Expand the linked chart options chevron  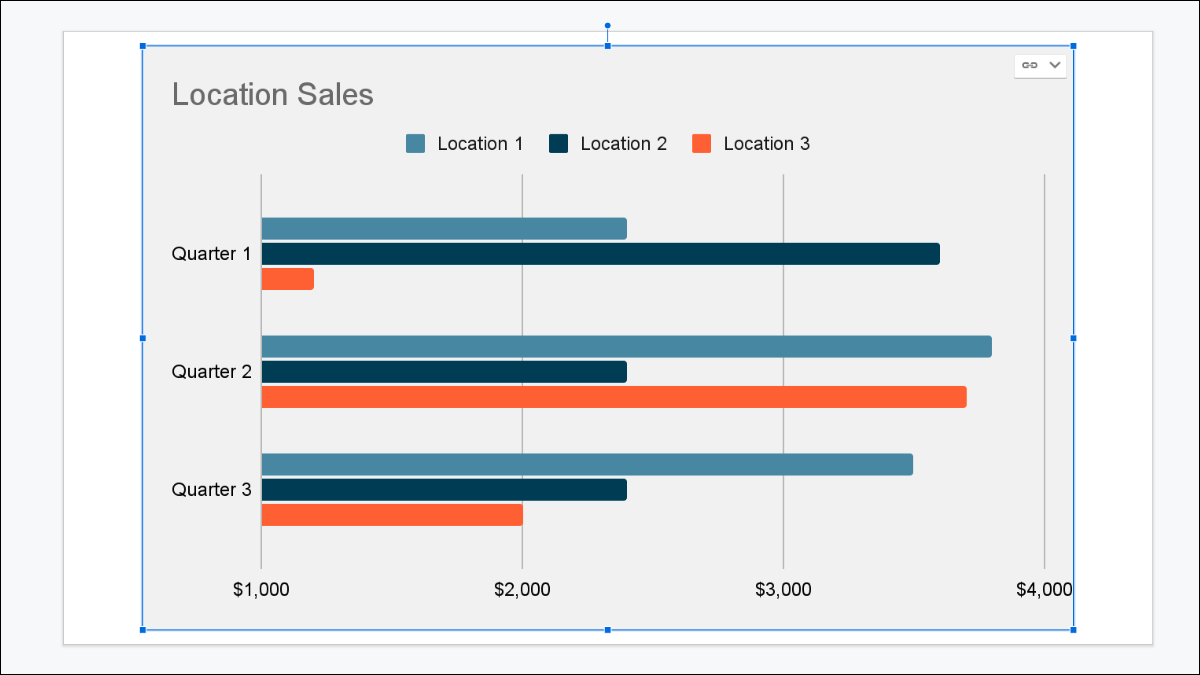coord(1054,65)
